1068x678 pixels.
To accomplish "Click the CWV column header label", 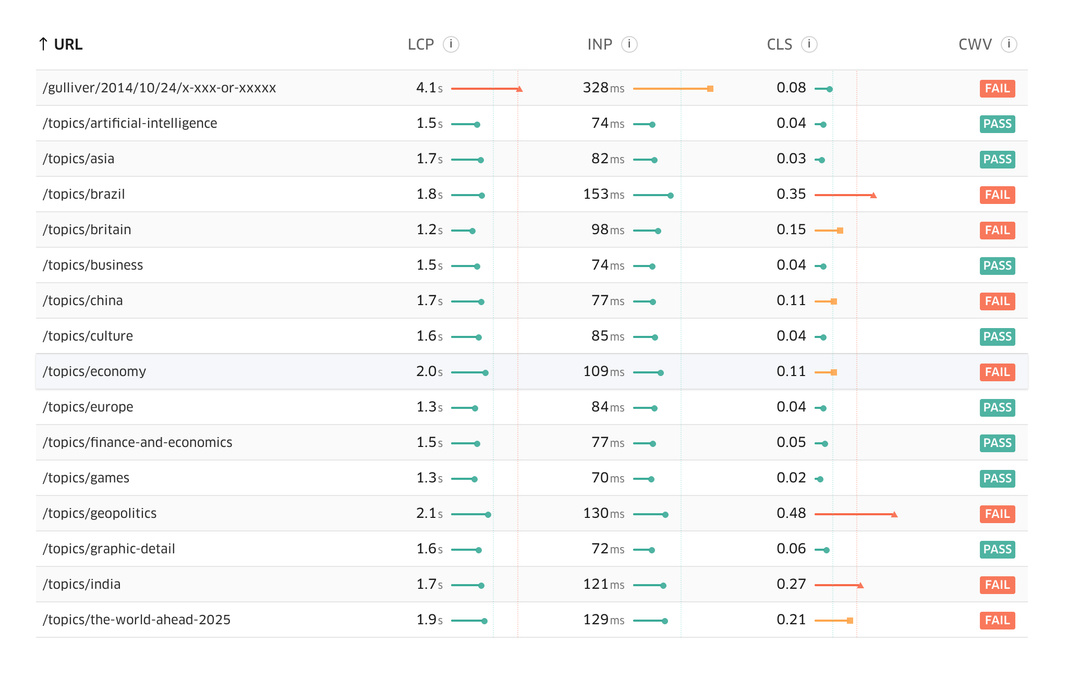I will pos(975,44).
